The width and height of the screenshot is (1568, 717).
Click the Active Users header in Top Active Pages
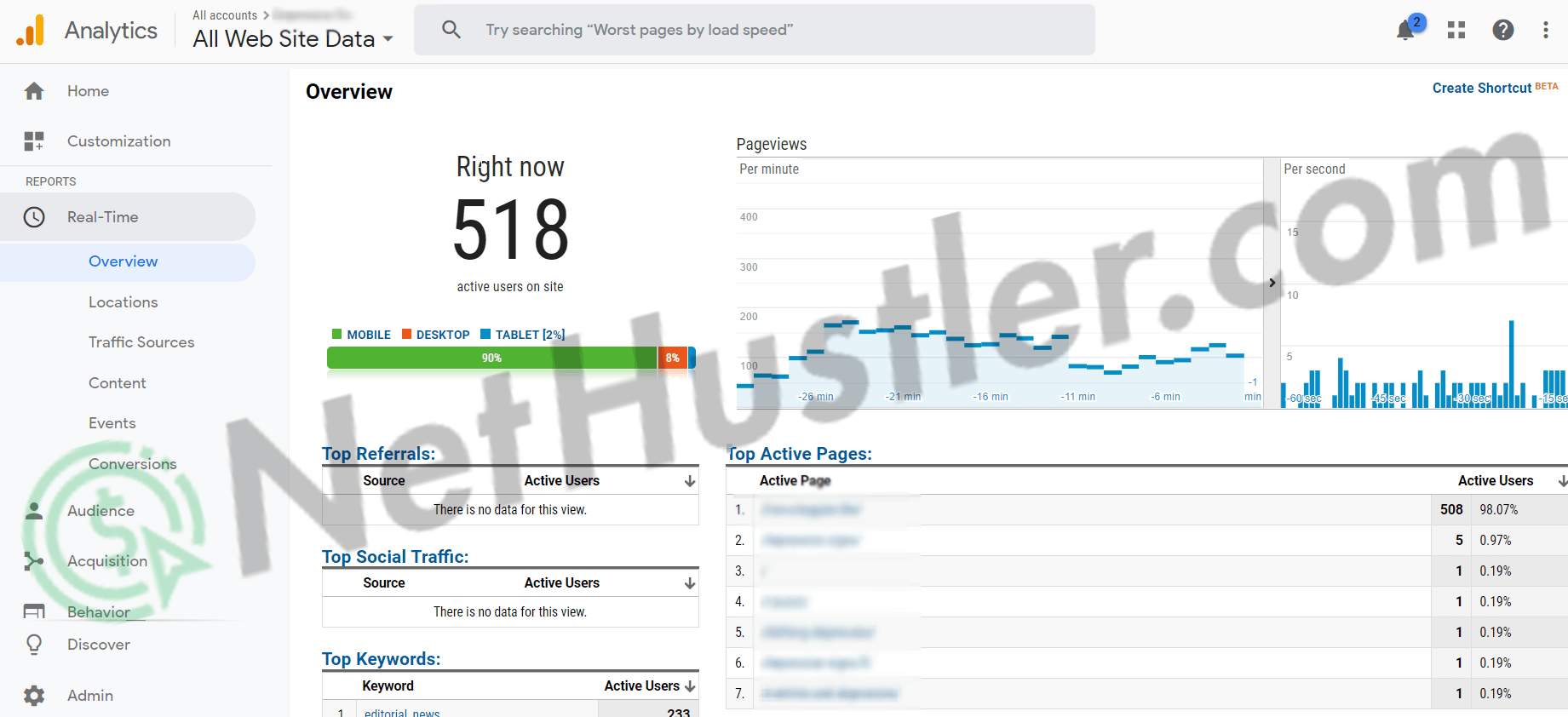(x=1496, y=481)
